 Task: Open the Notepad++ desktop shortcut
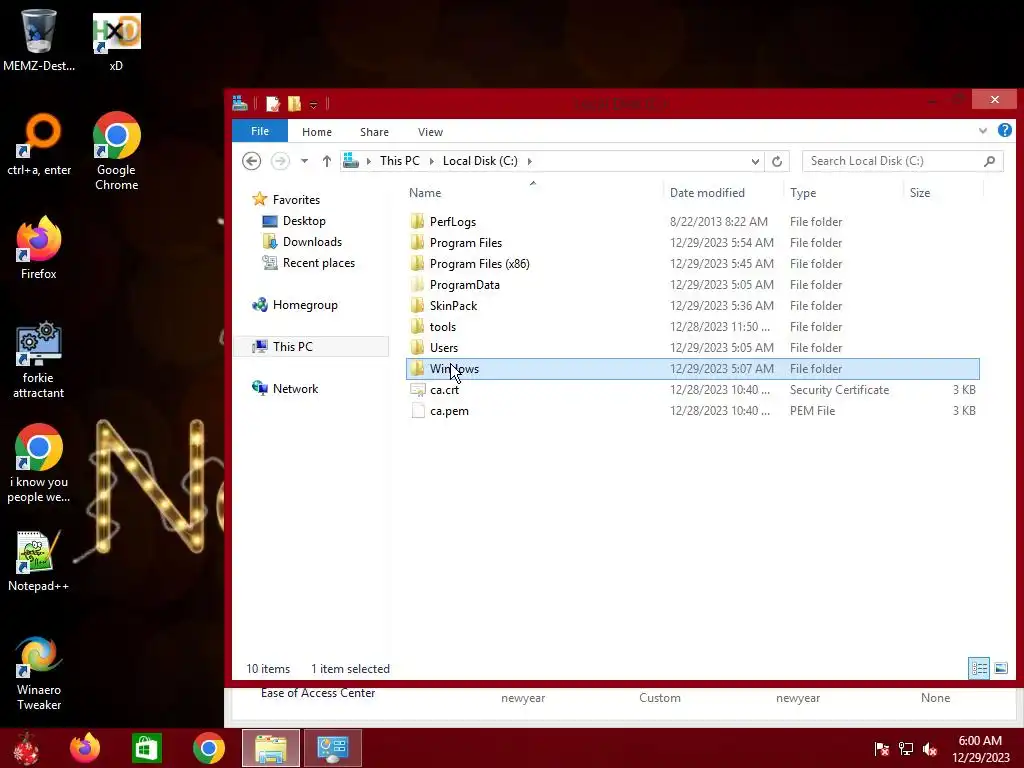click(x=39, y=562)
